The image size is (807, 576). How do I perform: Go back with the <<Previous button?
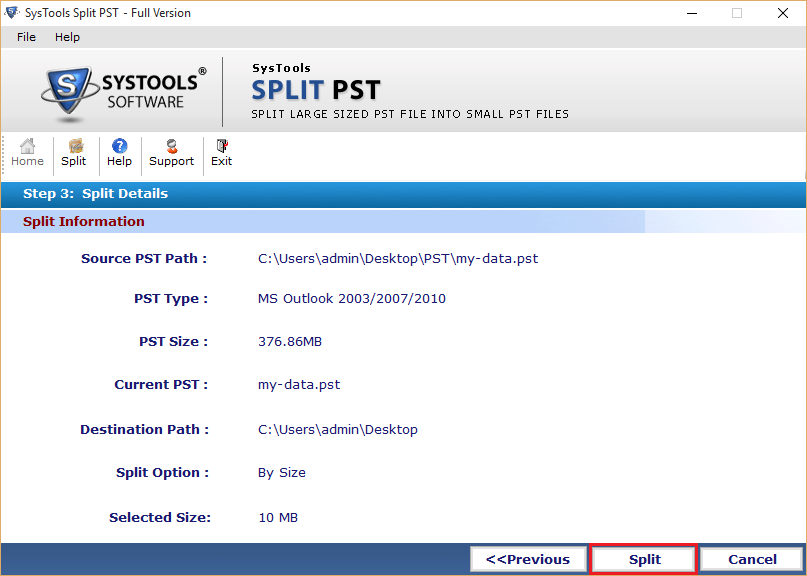point(528,559)
